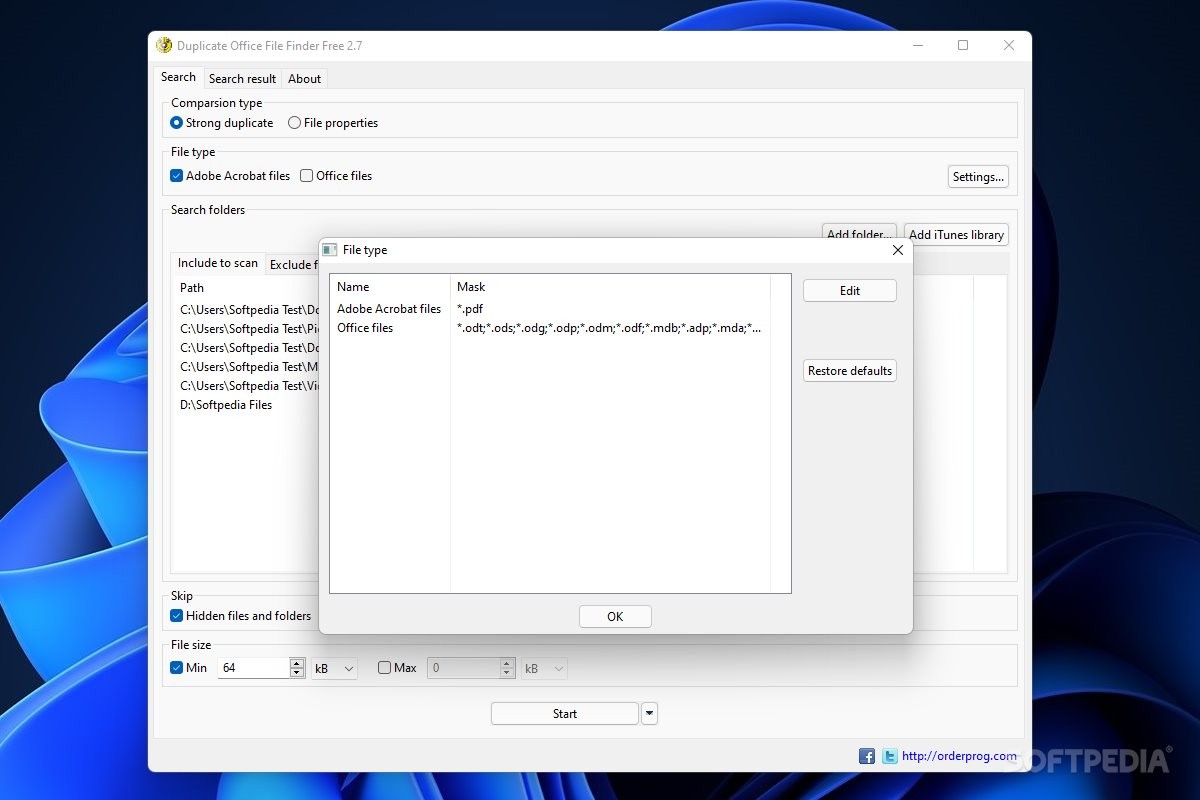This screenshot has width=1200, height=800.
Task: Open the Min size unit kB dropdown
Action: [334, 668]
